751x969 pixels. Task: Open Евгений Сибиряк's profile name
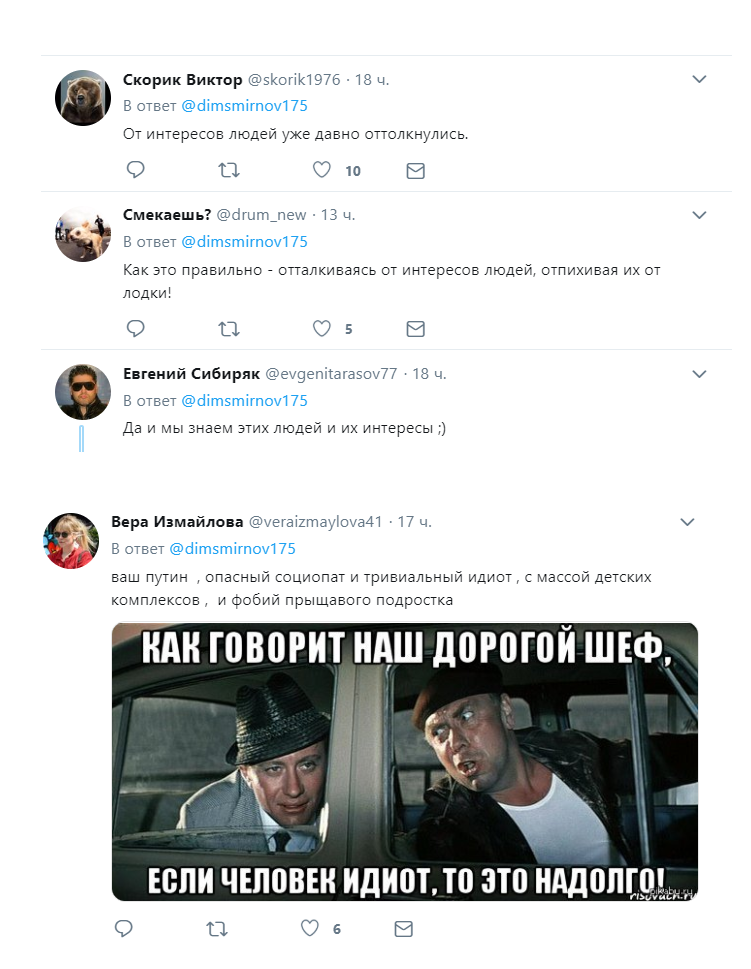tap(191, 374)
